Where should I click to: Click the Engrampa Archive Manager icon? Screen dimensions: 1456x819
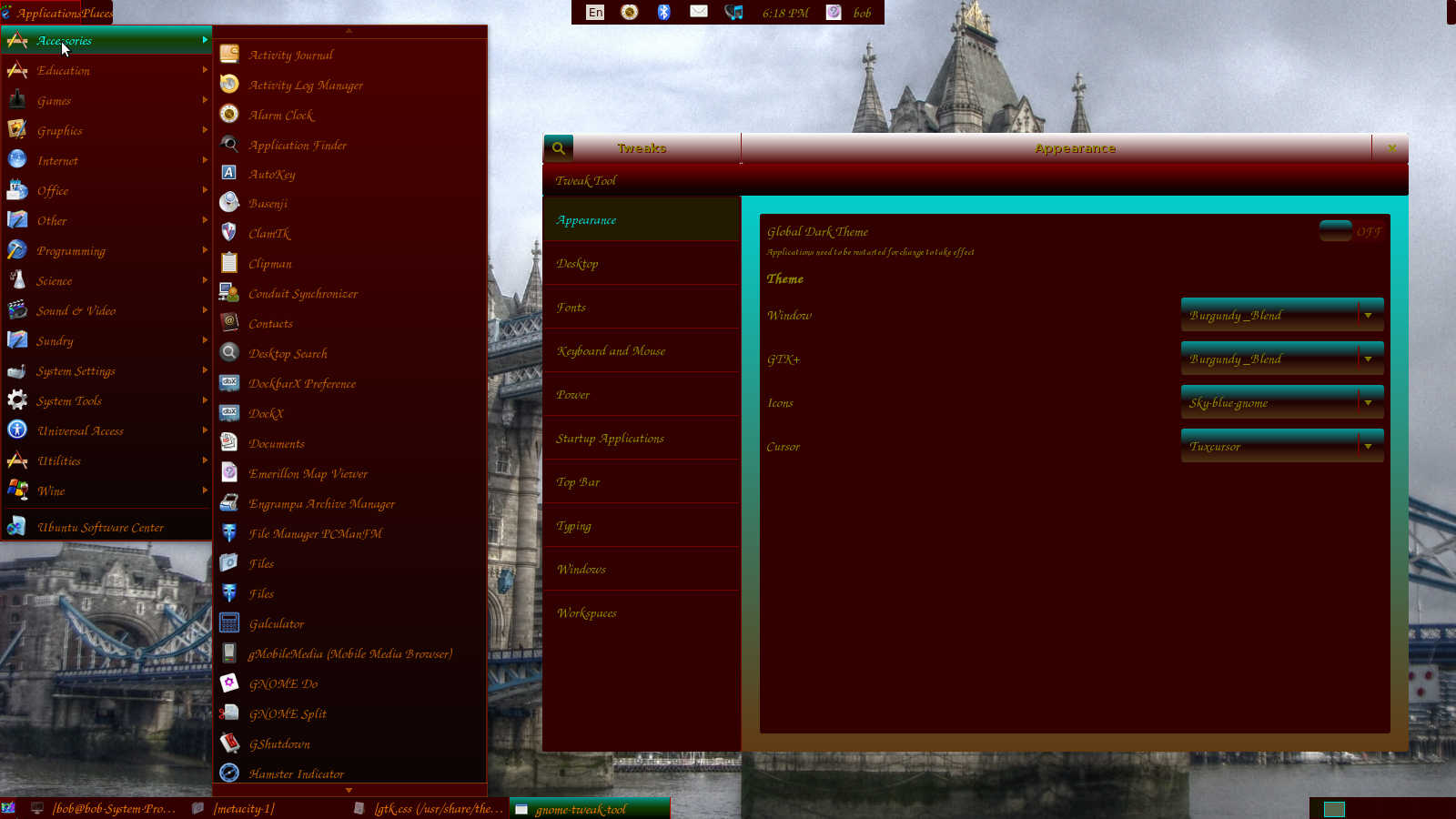tap(229, 502)
